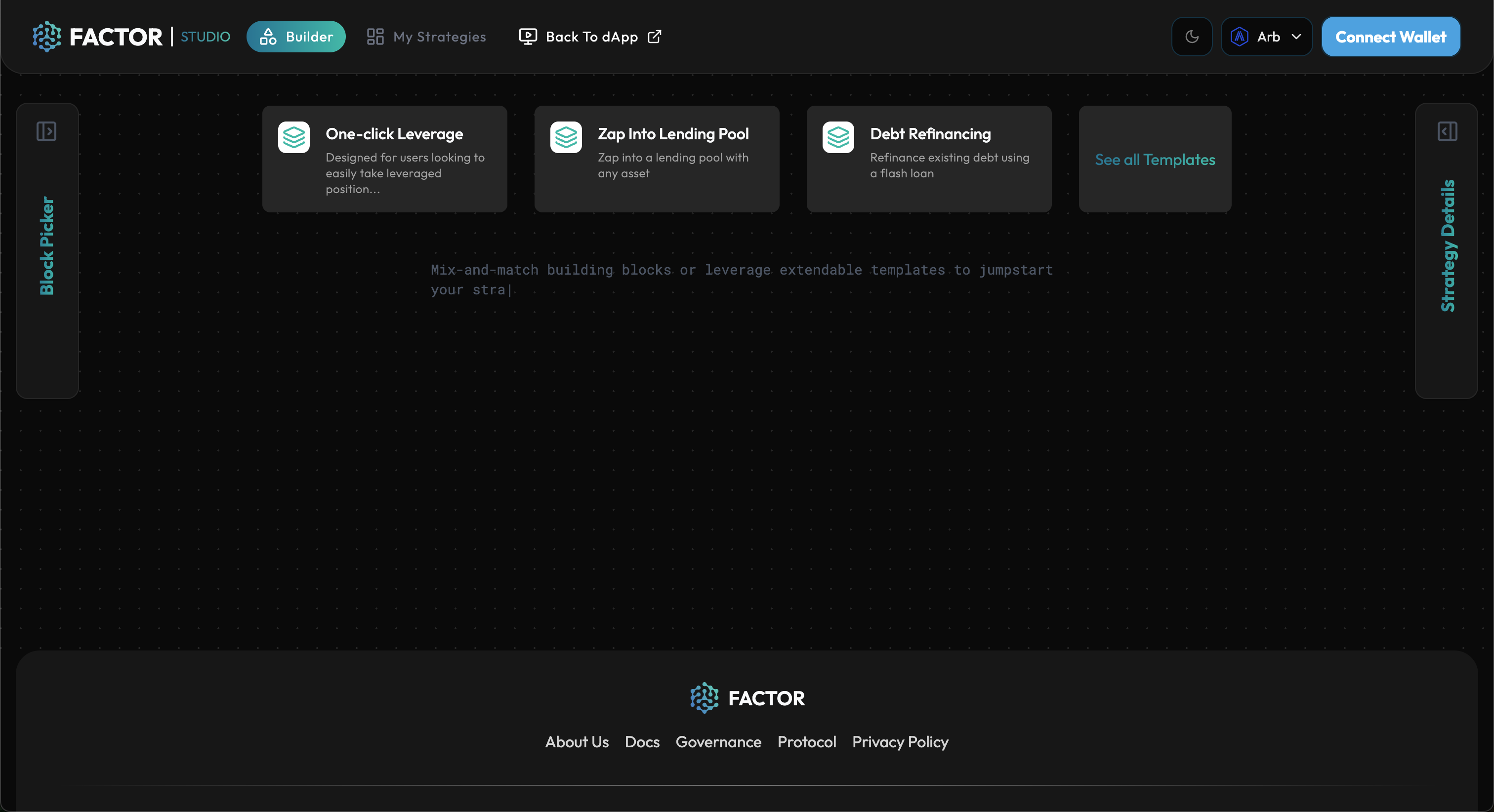Click the Back To dApp link
This screenshot has height=812, width=1494.
pyautogui.click(x=591, y=37)
